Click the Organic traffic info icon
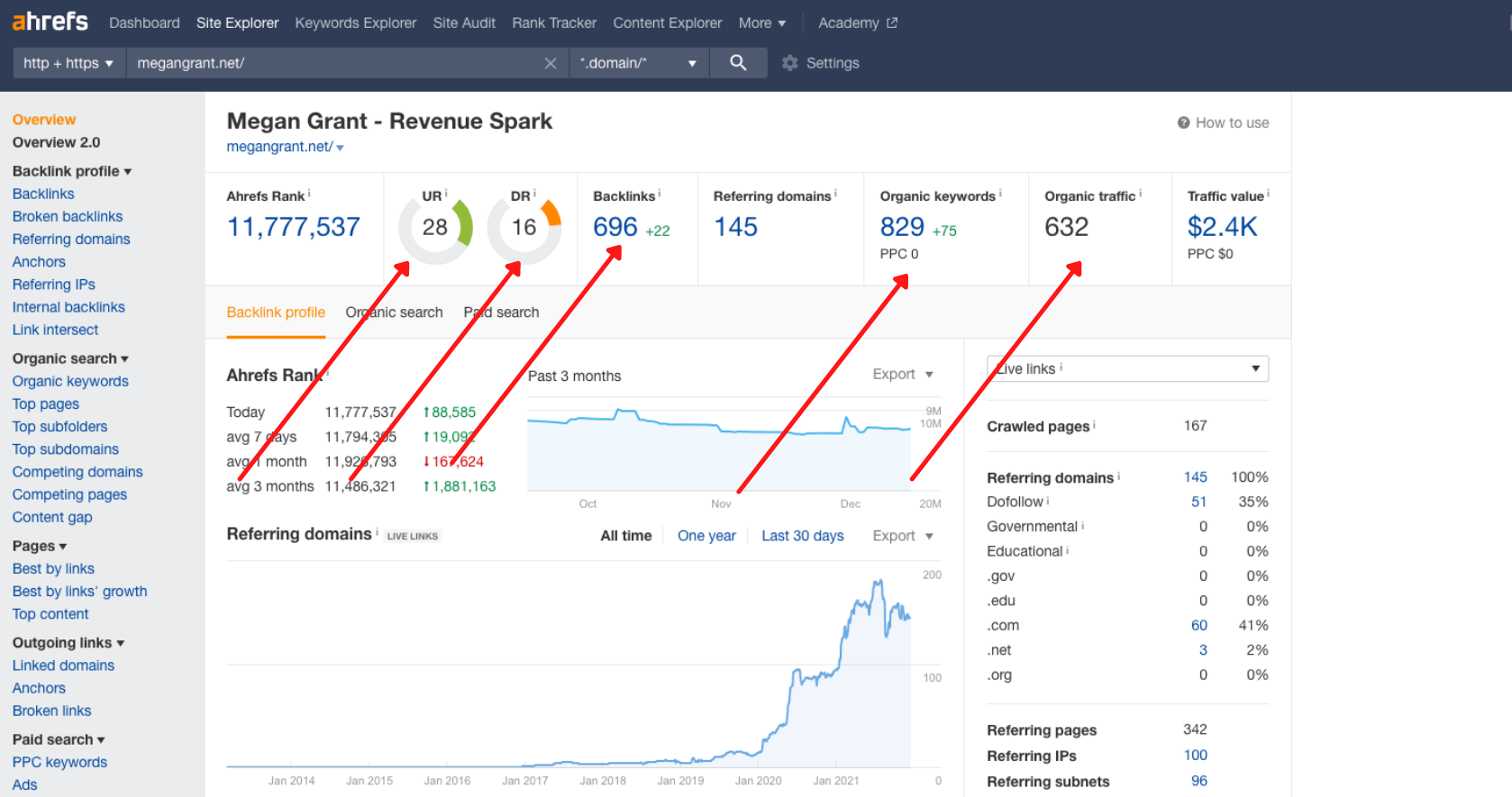This screenshot has height=797, width=1512. (1140, 193)
